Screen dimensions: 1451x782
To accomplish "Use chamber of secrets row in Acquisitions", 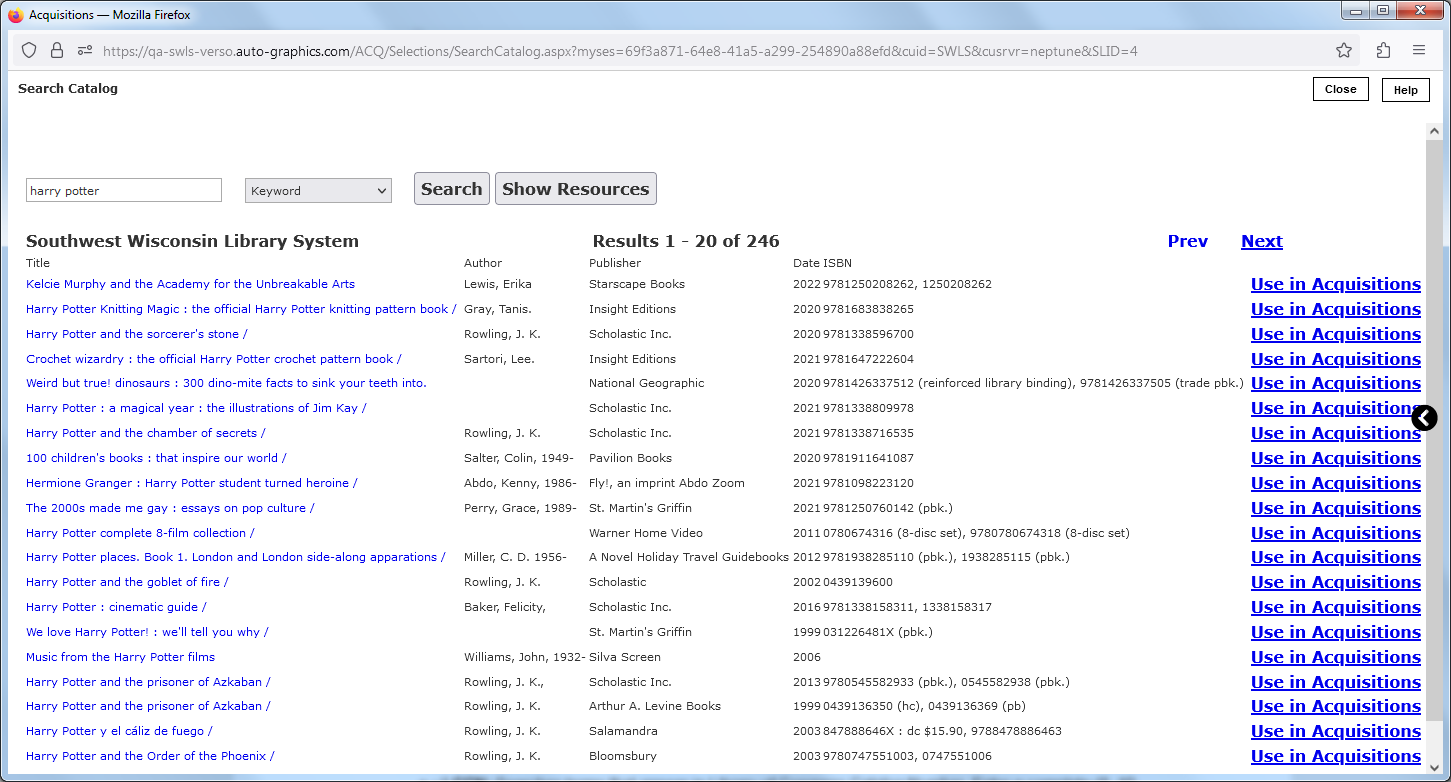I will point(1335,433).
